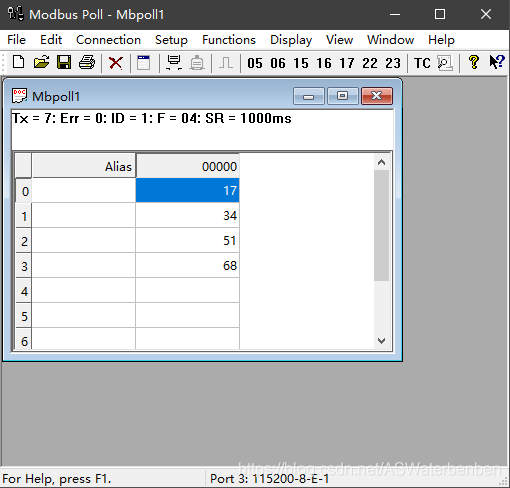Select function 05 write single coil
The width and height of the screenshot is (510, 488).
coord(255,63)
